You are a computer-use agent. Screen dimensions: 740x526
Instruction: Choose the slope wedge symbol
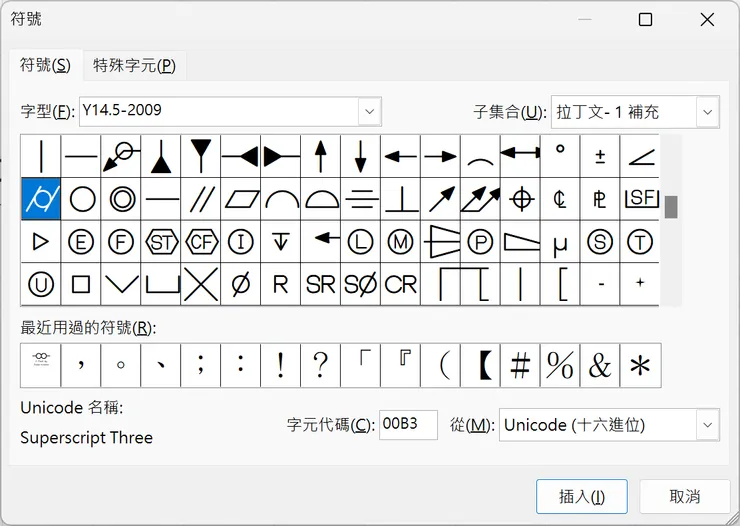pyautogui.click(x=520, y=242)
